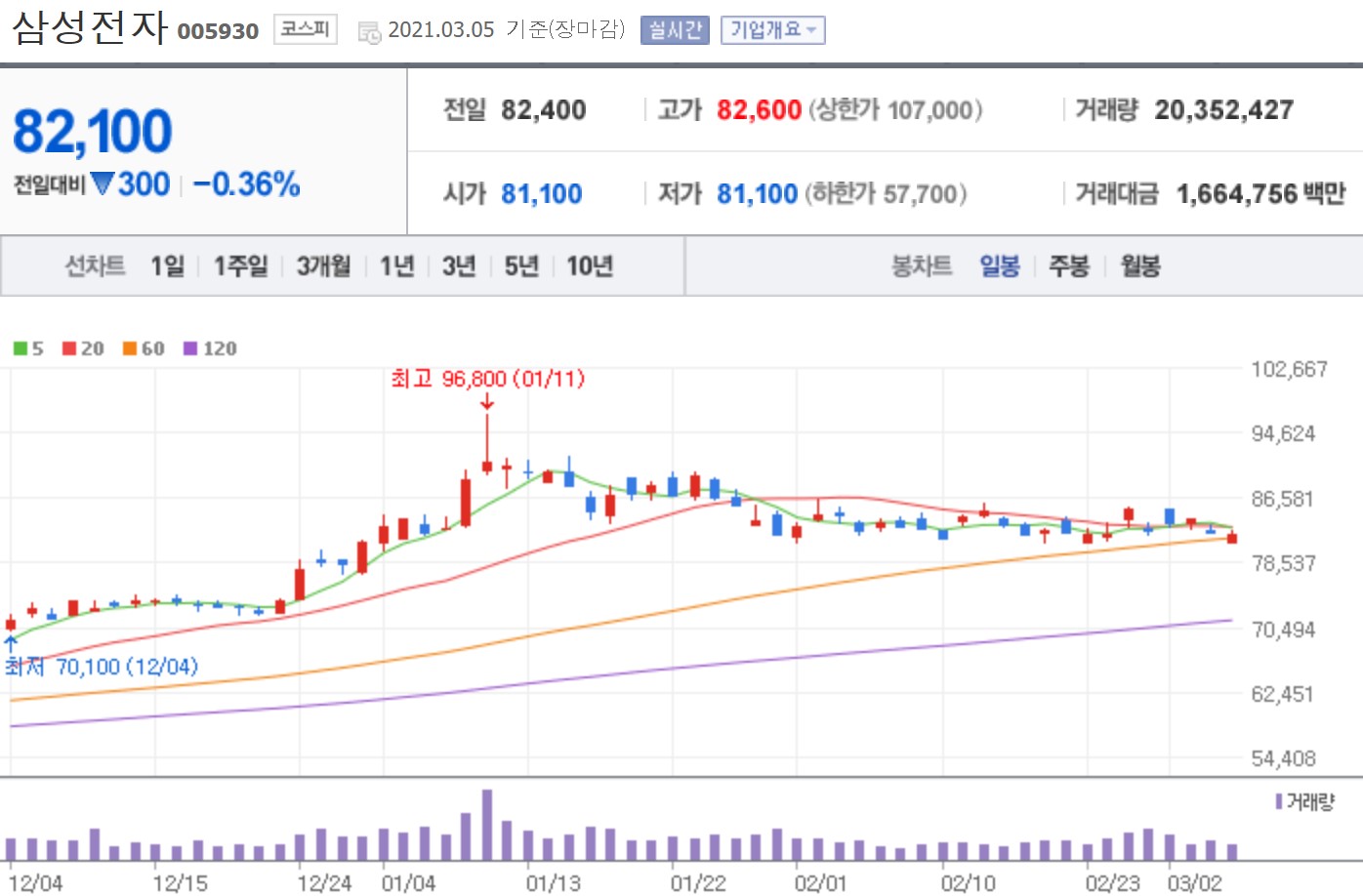This screenshot has width=1363, height=896.
Task: Click the 최저 70,100 (12/04) low marker
Action: pyautogui.click(x=102, y=667)
